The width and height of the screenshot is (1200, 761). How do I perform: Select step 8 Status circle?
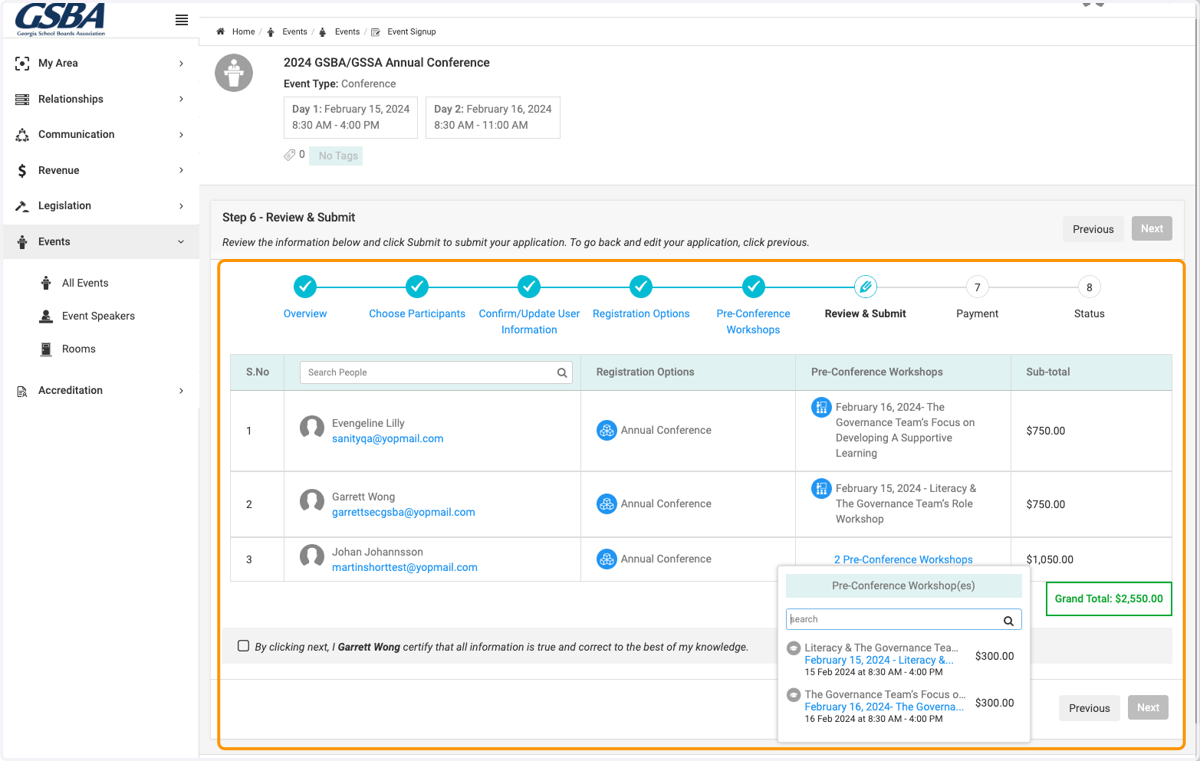[1089, 287]
